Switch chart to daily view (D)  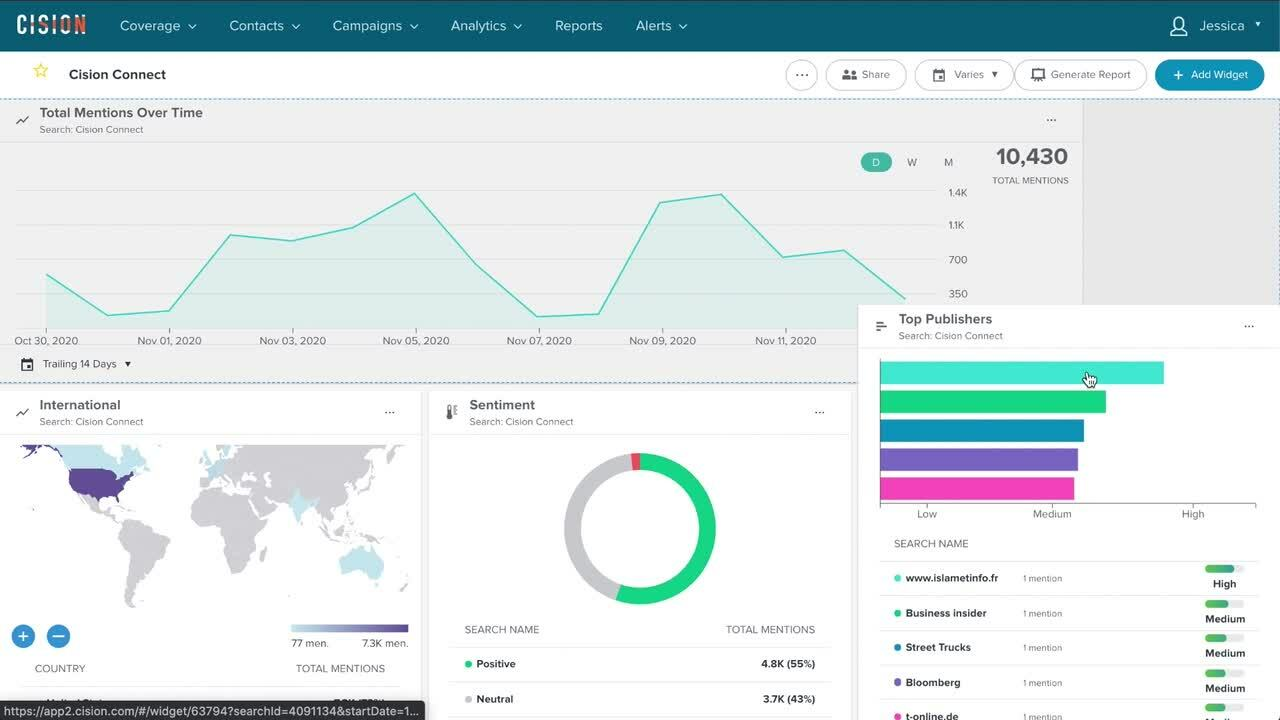coord(876,162)
